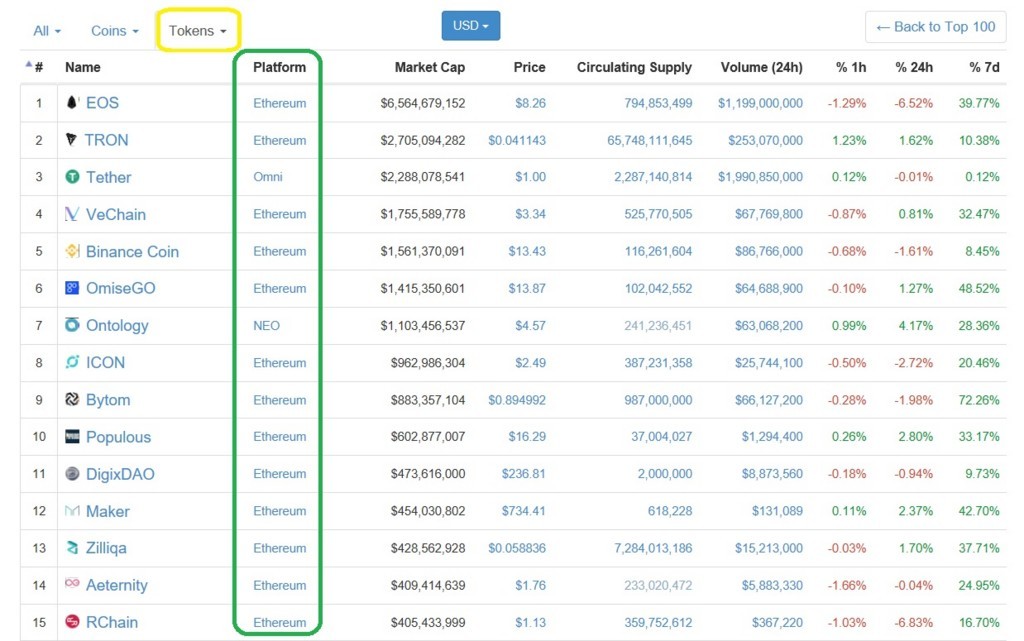The image size is (1024, 641).
Task: Click the Binance Coin logo icon
Action: [x=72, y=251]
